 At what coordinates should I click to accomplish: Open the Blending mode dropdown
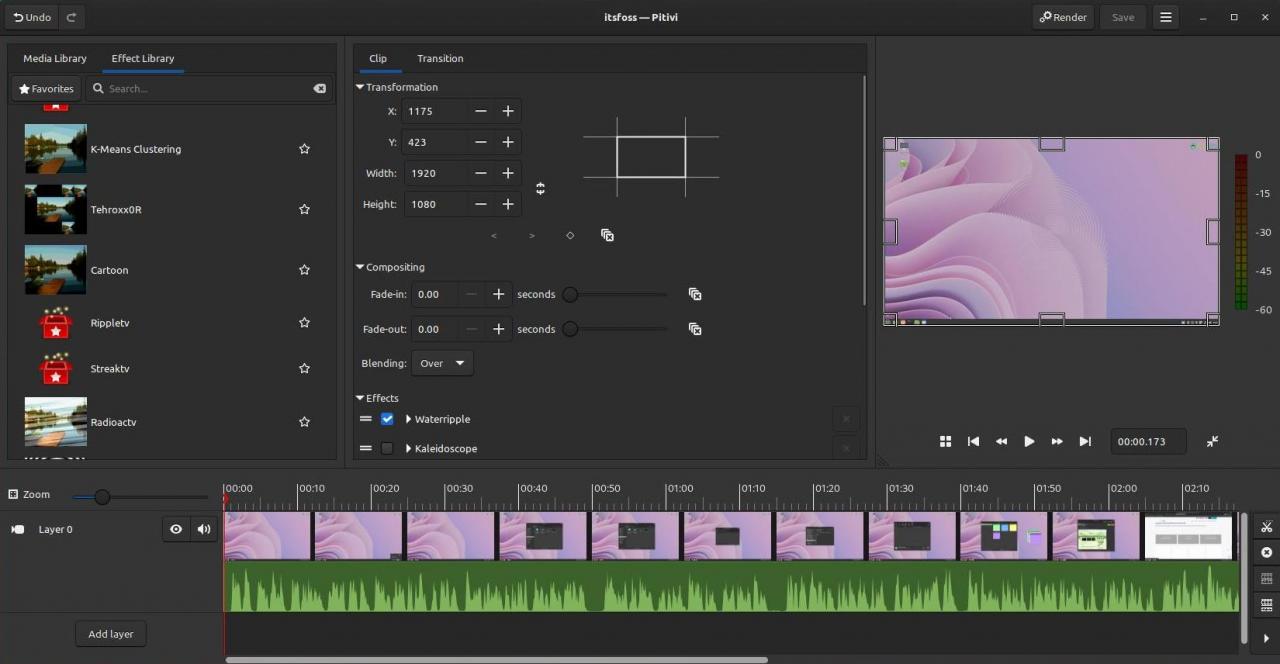click(x=442, y=363)
